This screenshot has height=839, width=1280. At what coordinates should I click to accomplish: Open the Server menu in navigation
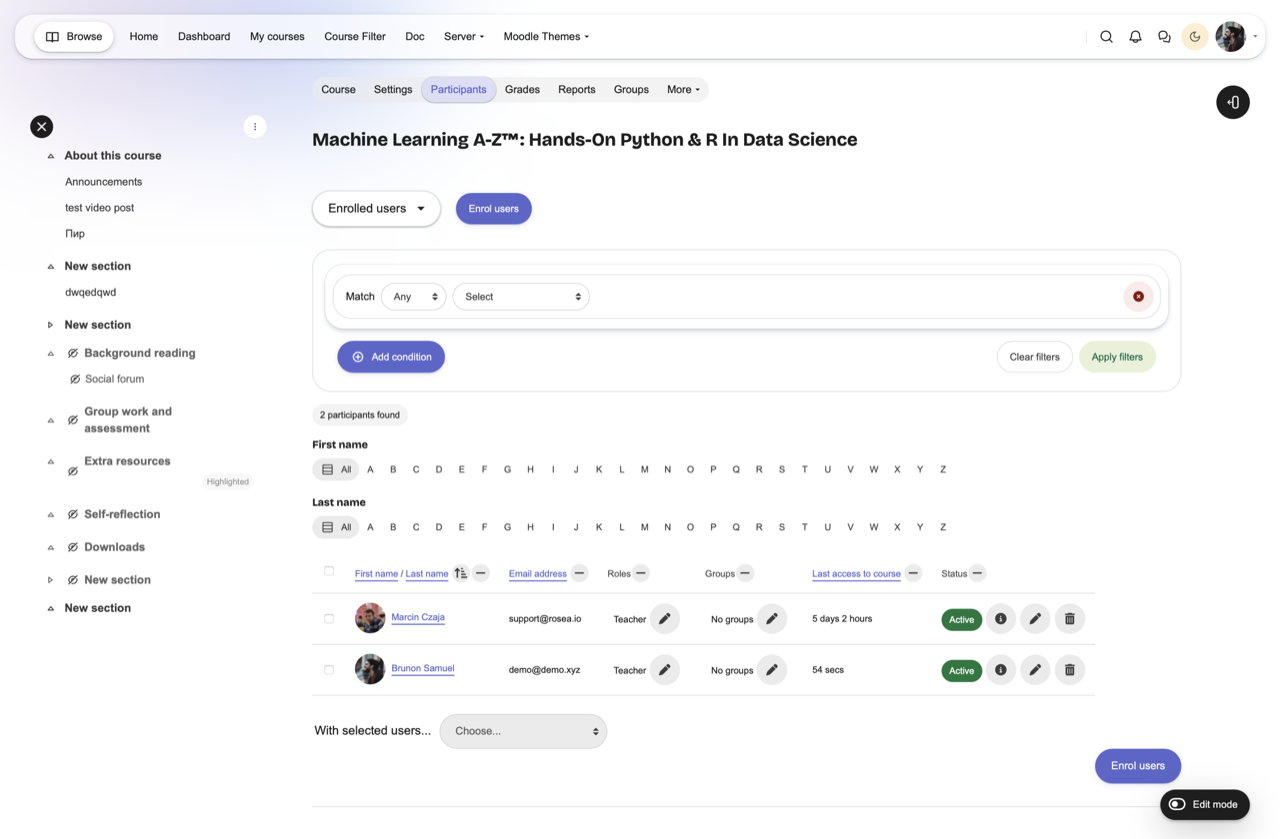coord(464,37)
